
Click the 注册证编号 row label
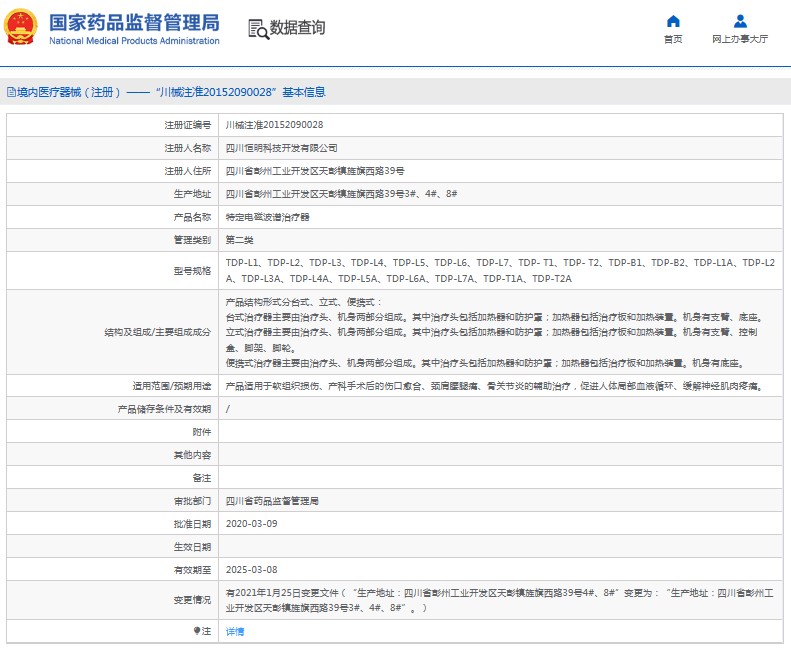tap(188, 125)
